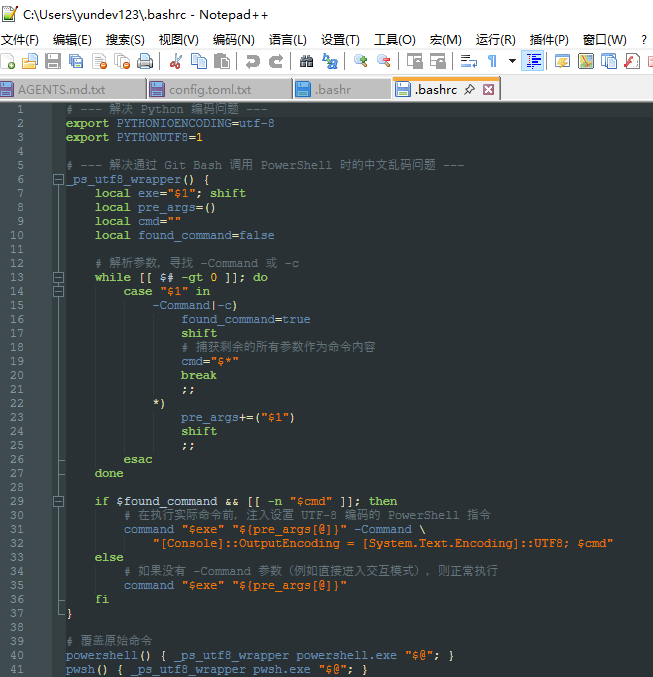The width and height of the screenshot is (653, 677).
Task: Open Find with binoculars icon
Action: 307,61
